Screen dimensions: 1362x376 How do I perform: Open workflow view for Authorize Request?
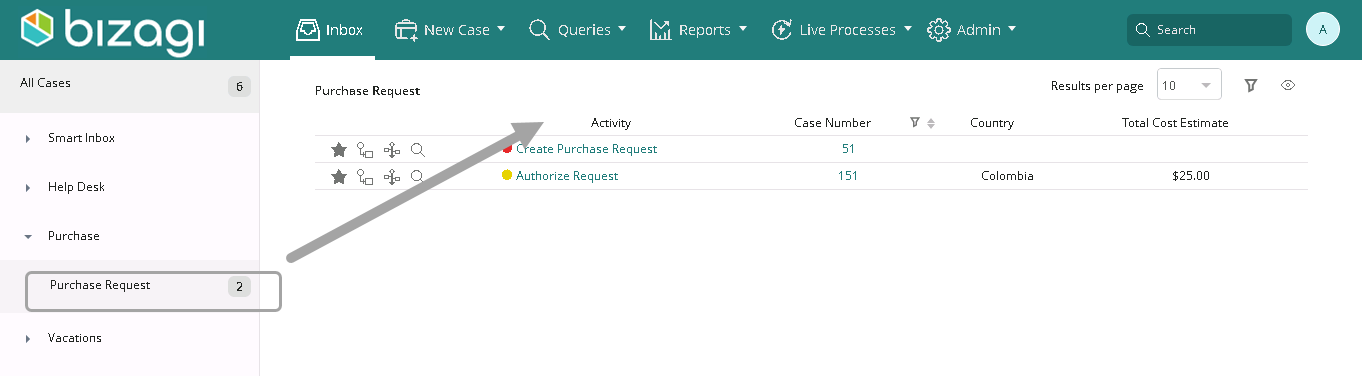tap(365, 176)
